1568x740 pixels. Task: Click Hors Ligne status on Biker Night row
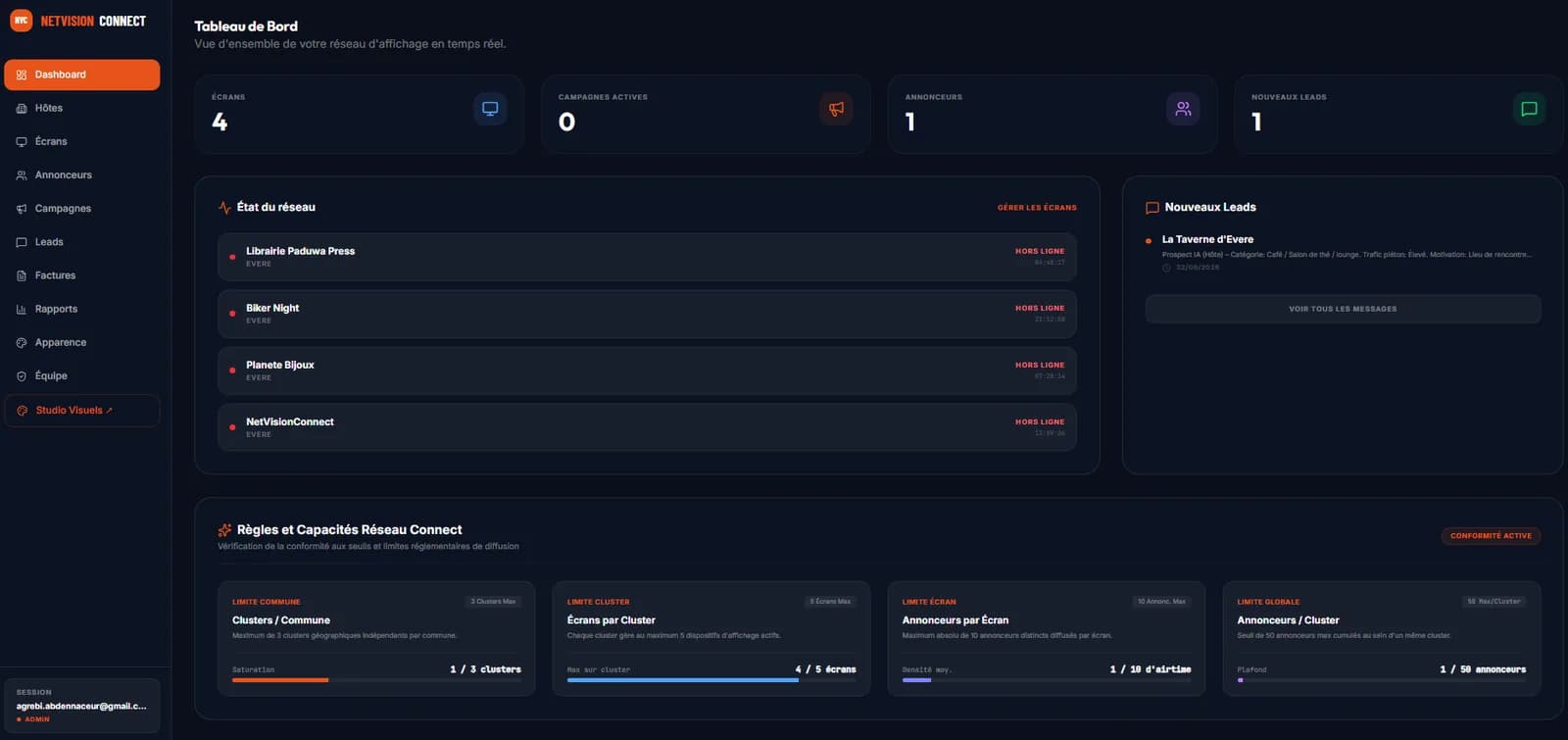click(x=1040, y=308)
